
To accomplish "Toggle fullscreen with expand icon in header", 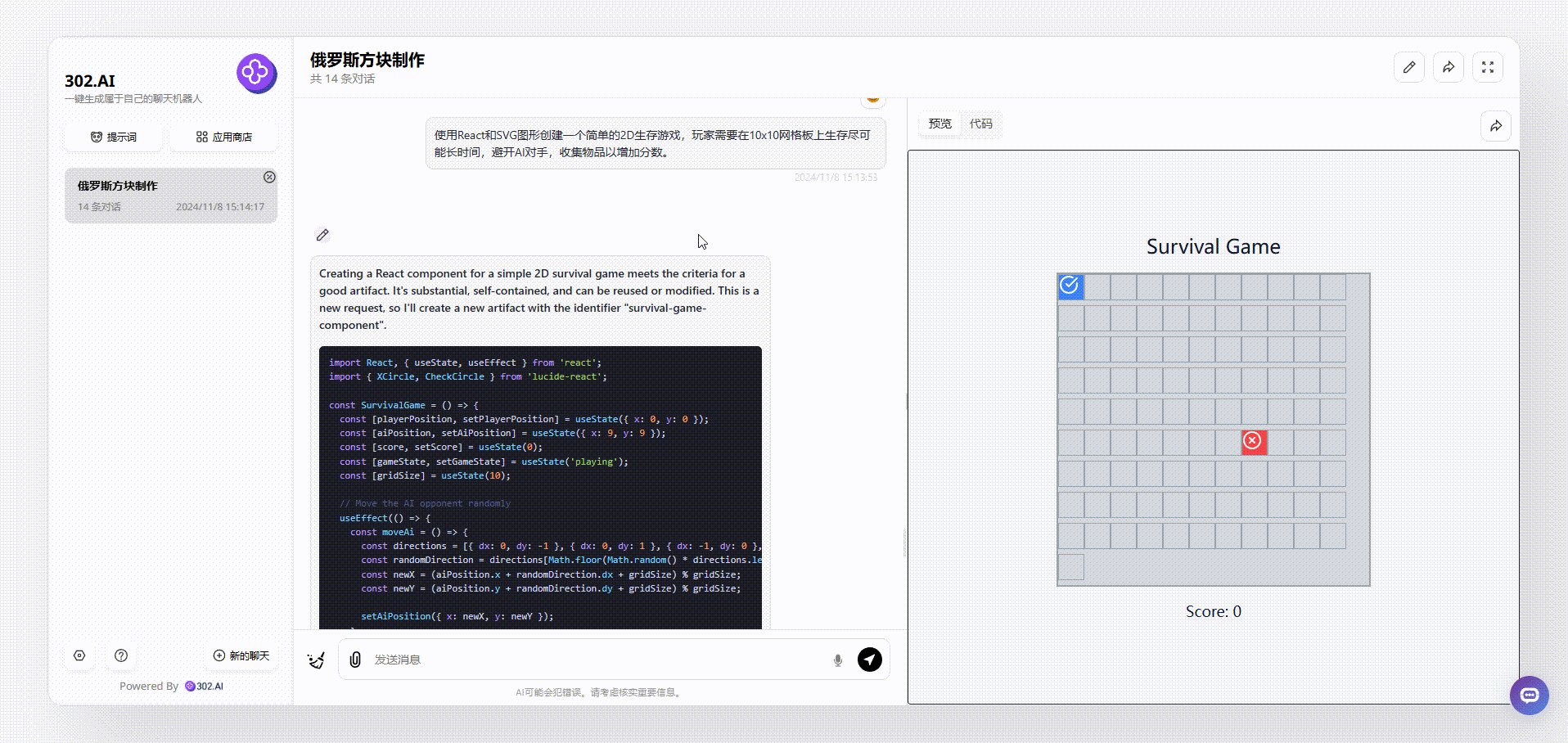I will point(1488,67).
